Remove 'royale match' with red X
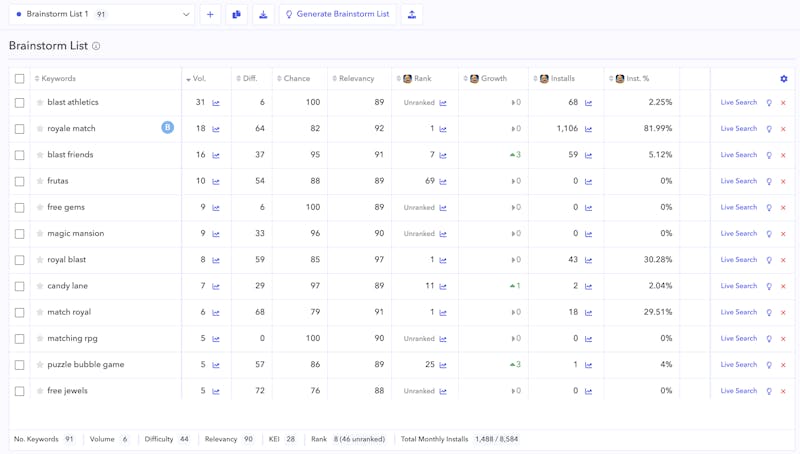This screenshot has width=800, height=454. pyautogui.click(x=783, y=129)
